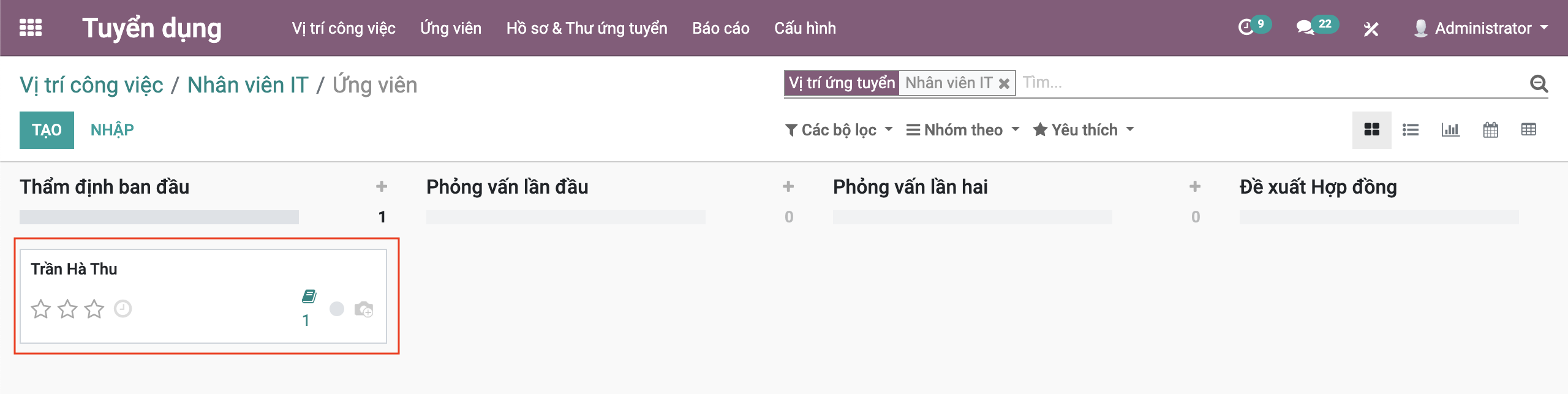
Task: Expand the Các bộ lọc filters dropdown
Action: click(839, 130)
